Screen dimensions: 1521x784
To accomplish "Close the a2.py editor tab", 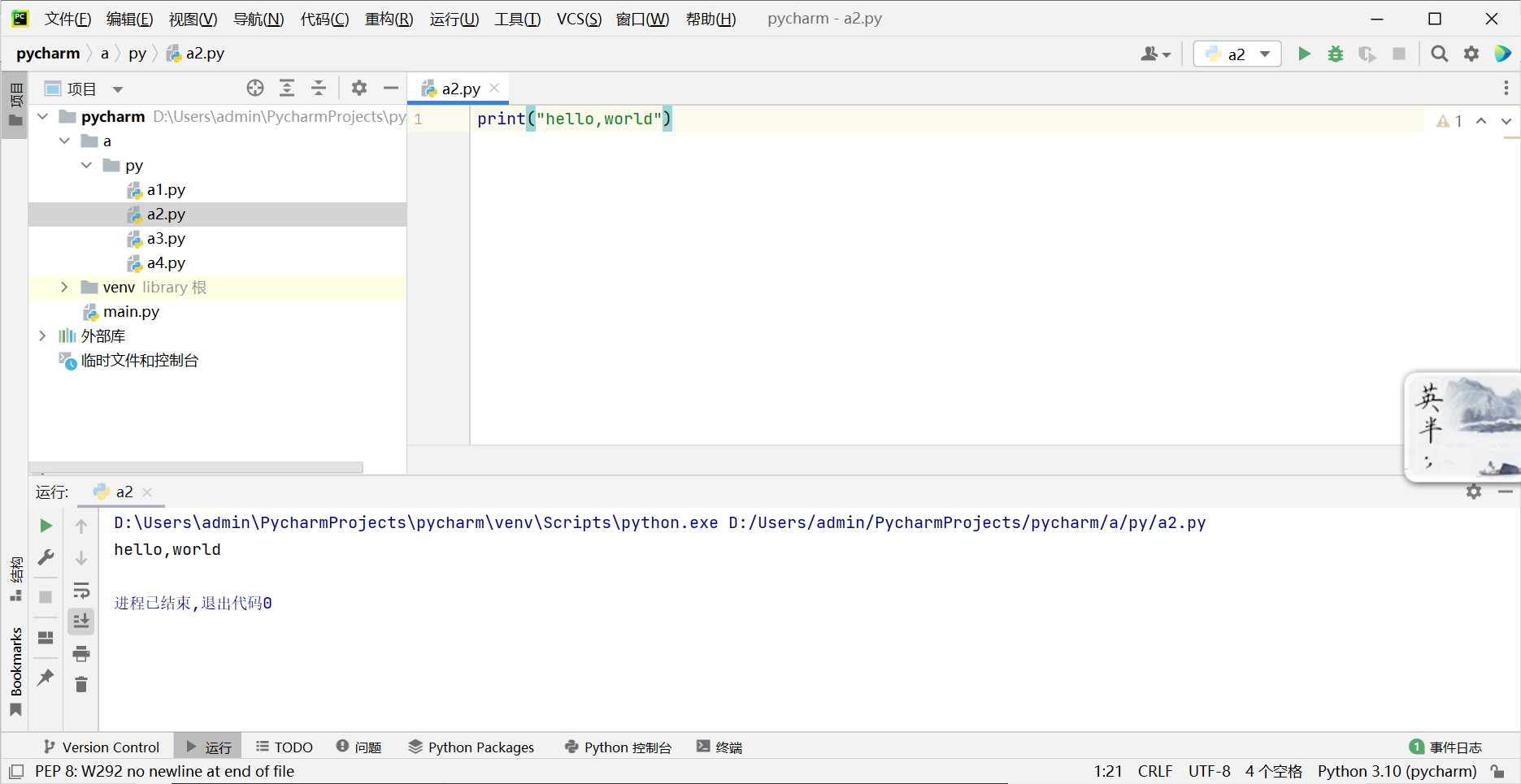I will coord(494,88).
